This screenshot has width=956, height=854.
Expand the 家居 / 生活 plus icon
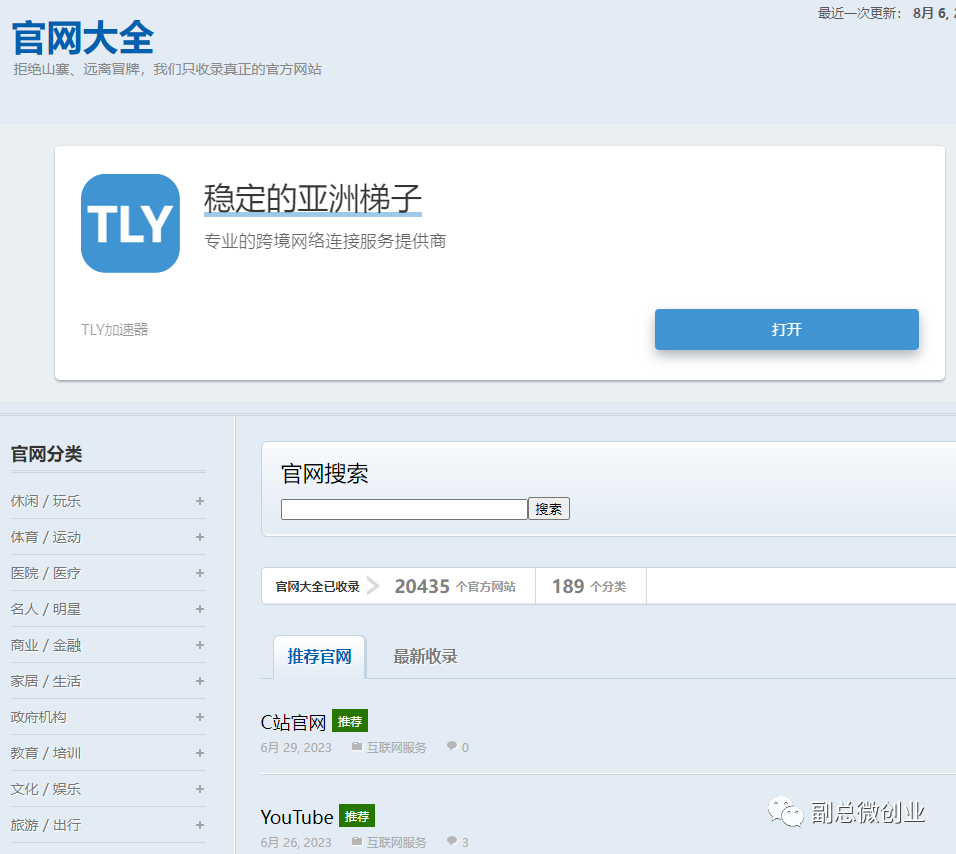tap(199, 681)
